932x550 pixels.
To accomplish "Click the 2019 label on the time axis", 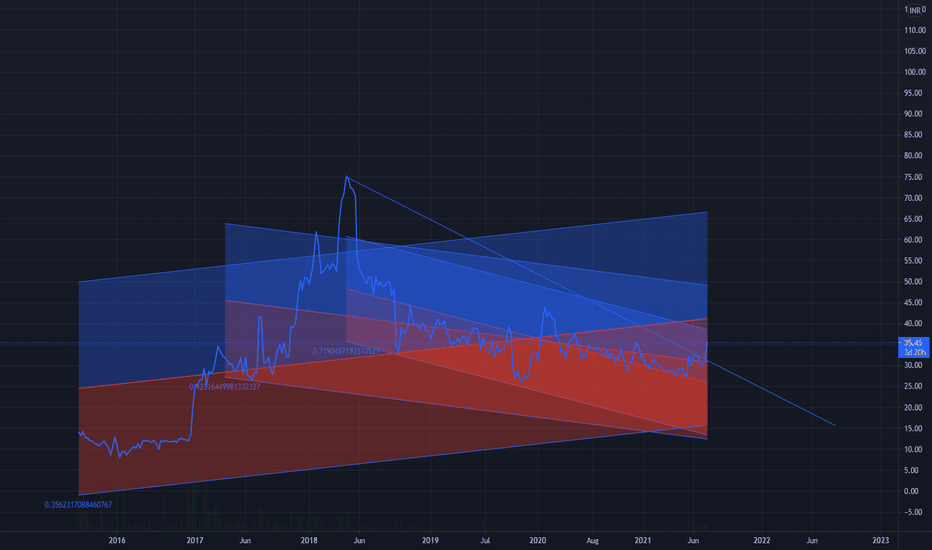I will [430, 540].
